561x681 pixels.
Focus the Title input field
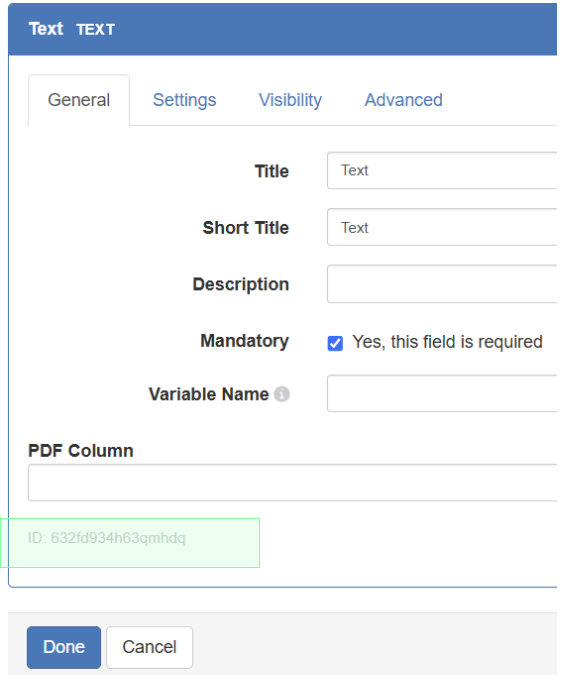[x=442, y=170]
